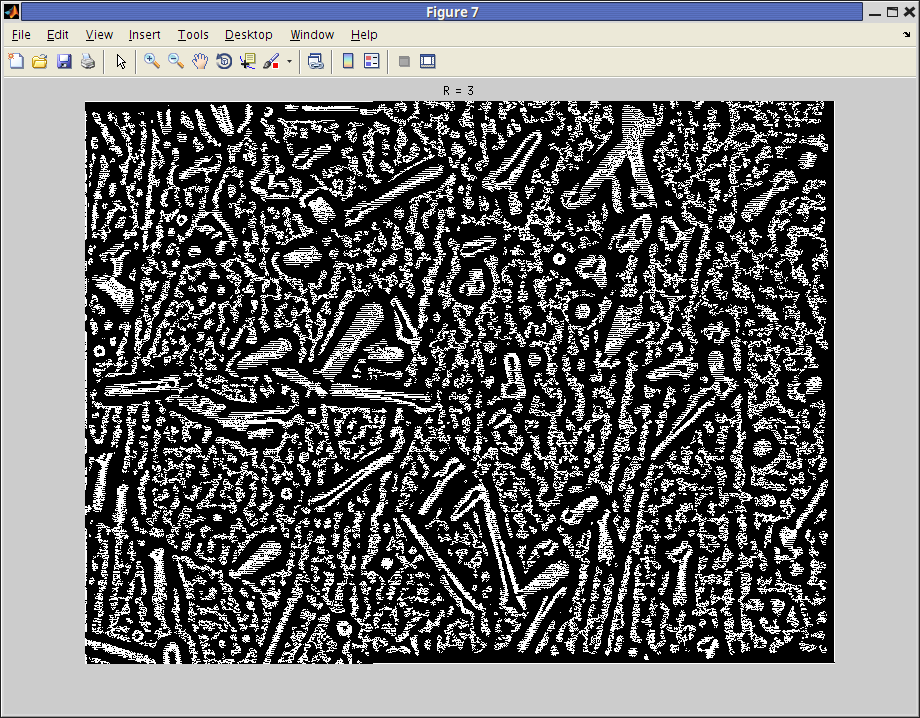
Task: Expand the Brush tool color dropdown arrow
Action: tap(290, 61)
